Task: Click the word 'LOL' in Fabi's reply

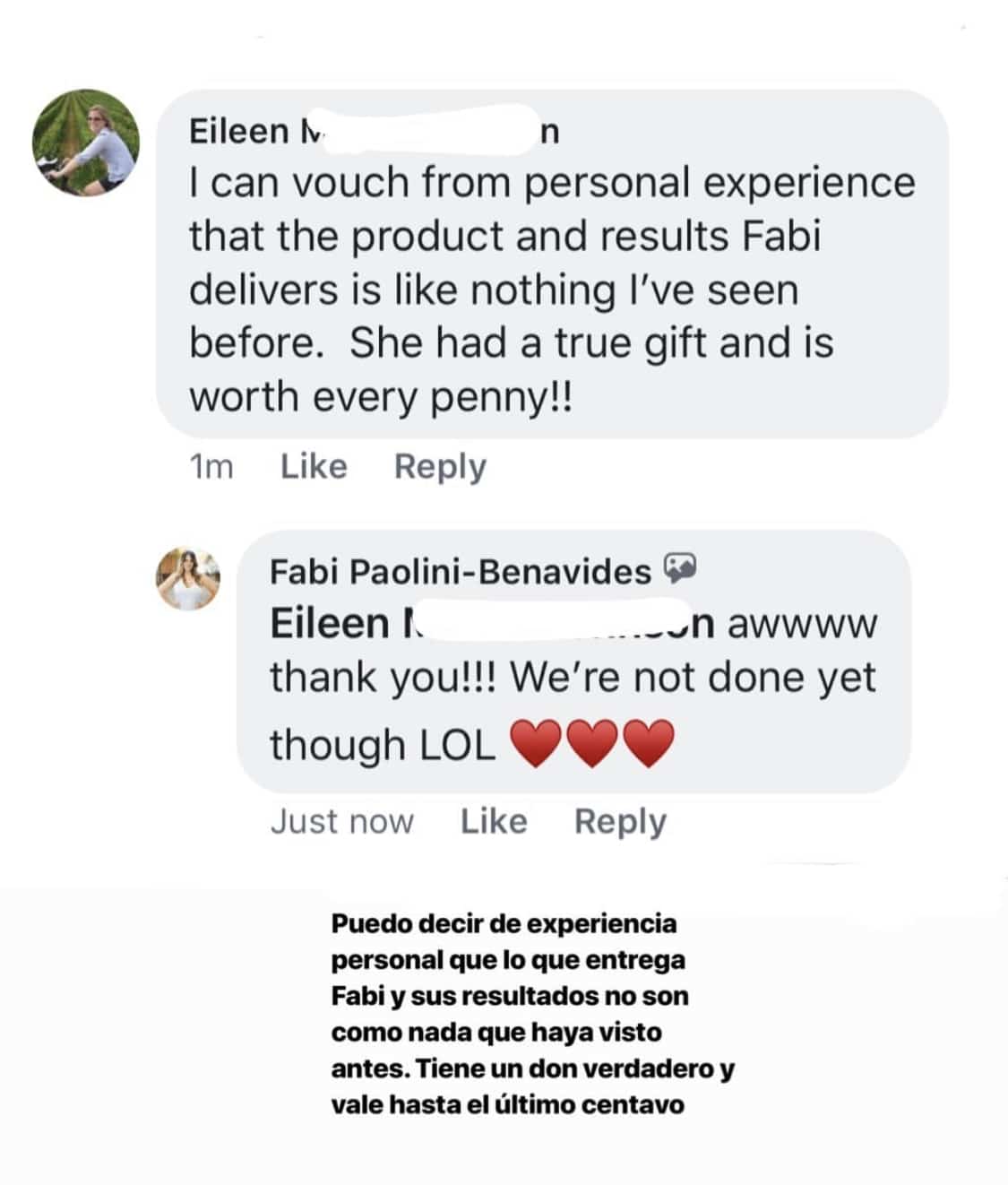Action: tap(456, 745)
